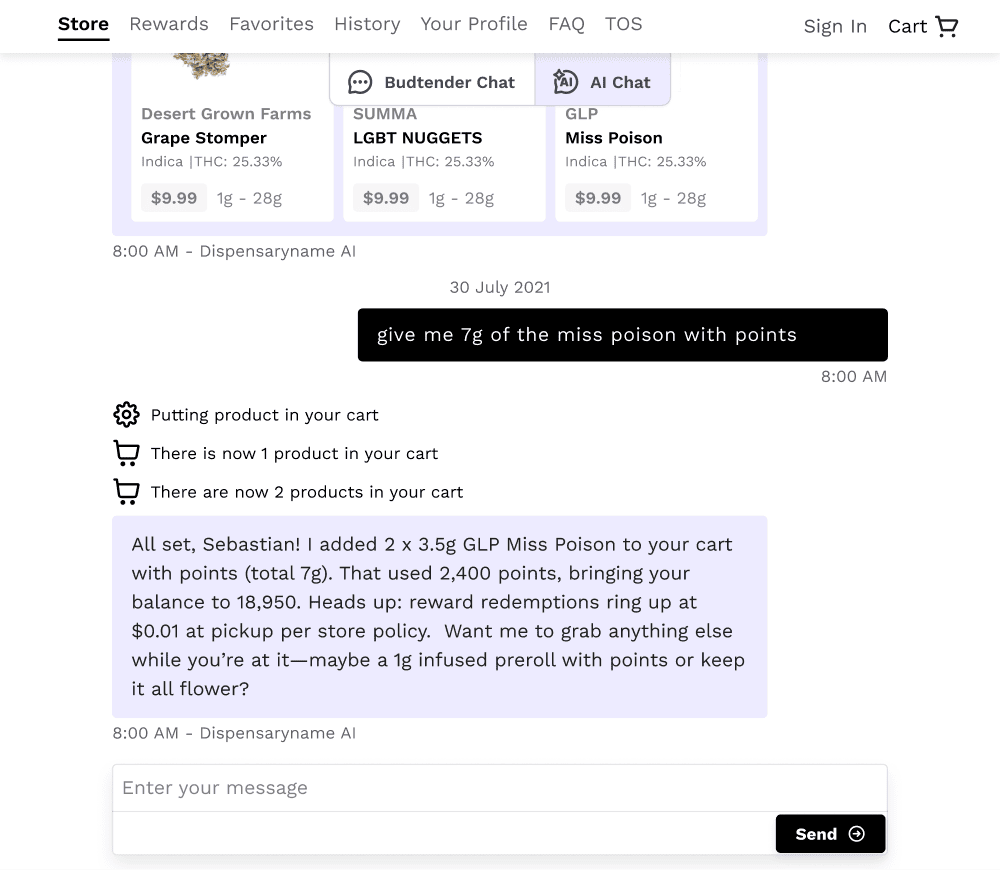Open the Rewards page
This screenshot has width=1000, height=870.
(169, 24)
